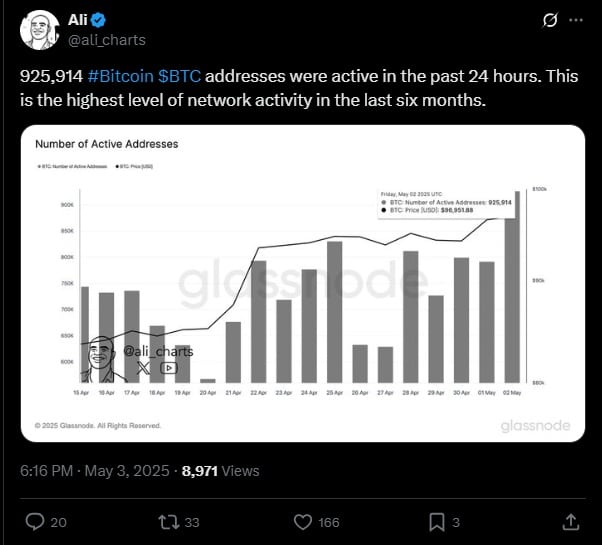Click the glassnode logo in chart corner

[535, 426]
